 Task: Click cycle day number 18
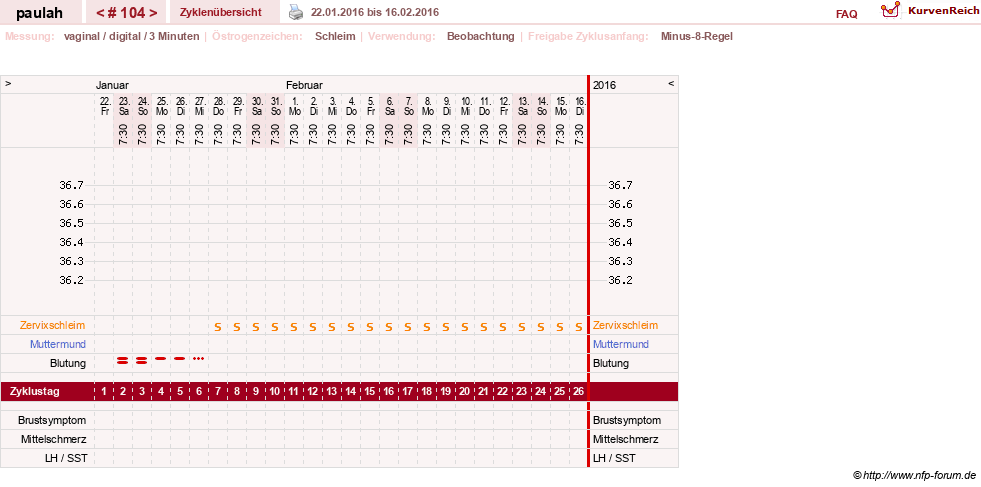[x=427, y=392]
